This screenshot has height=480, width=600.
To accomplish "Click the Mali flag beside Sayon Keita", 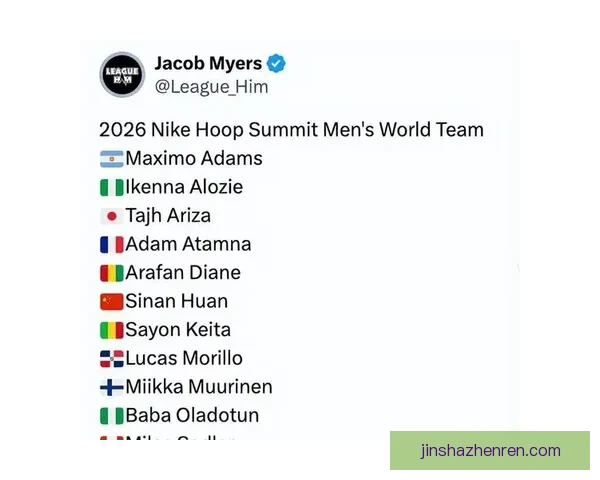I will click(111, 330).
